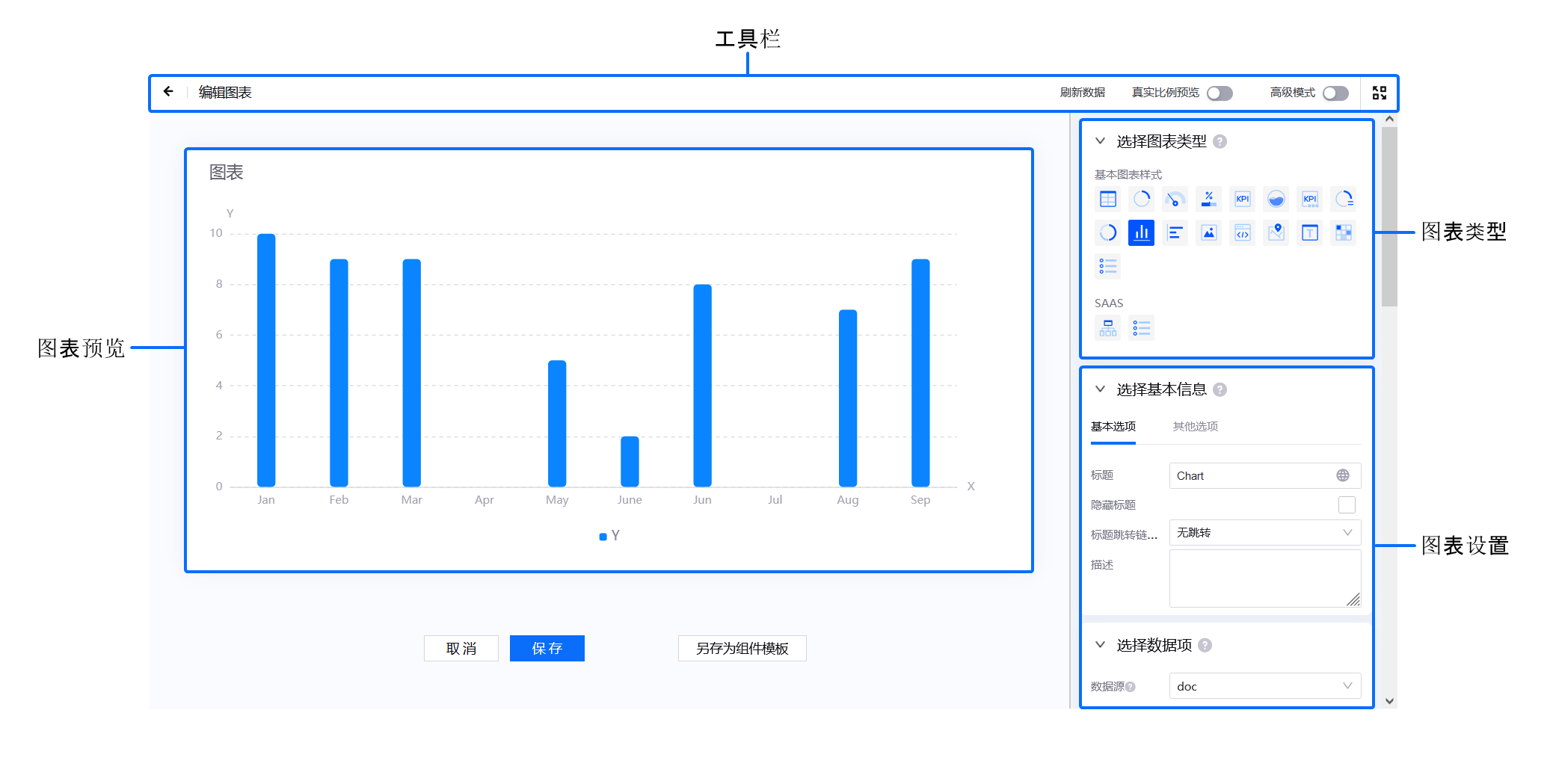Image resolution: width=1547 pixels, height=784 pixels.
Task: Select the heatmap grid chart type
Action: click(x=1344, y=232)
